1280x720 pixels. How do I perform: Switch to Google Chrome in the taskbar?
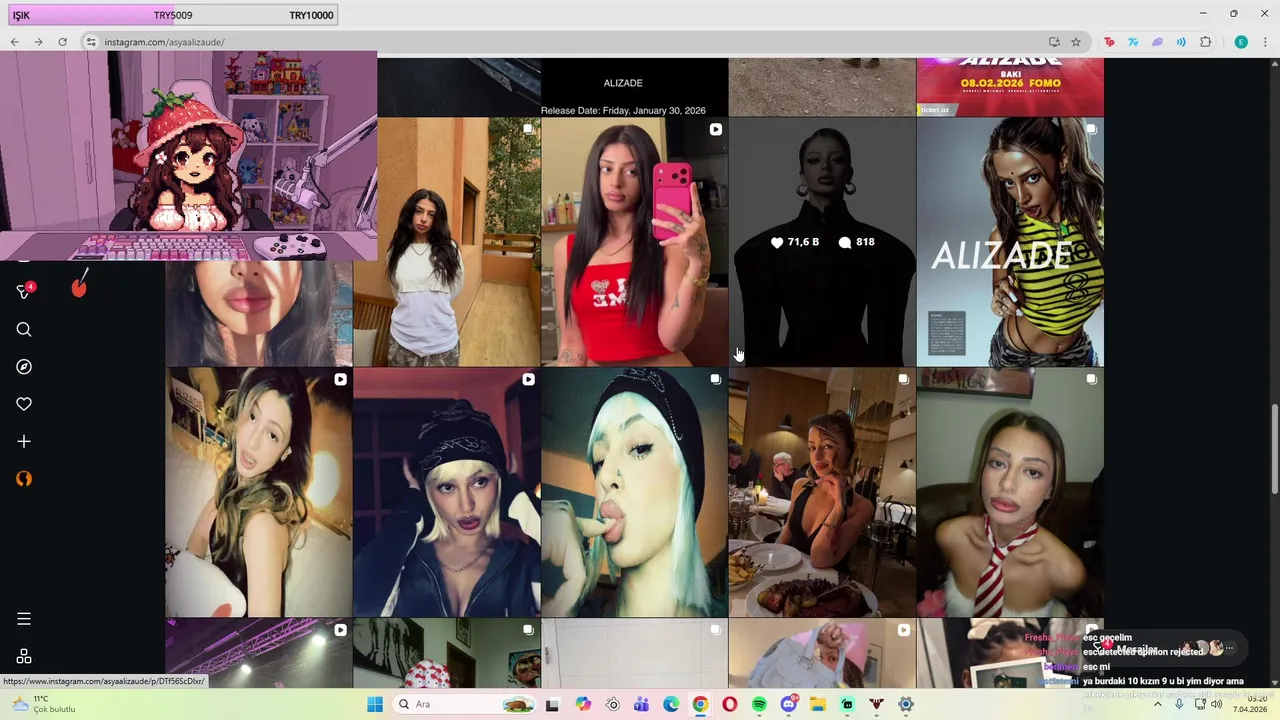(700, 704)
